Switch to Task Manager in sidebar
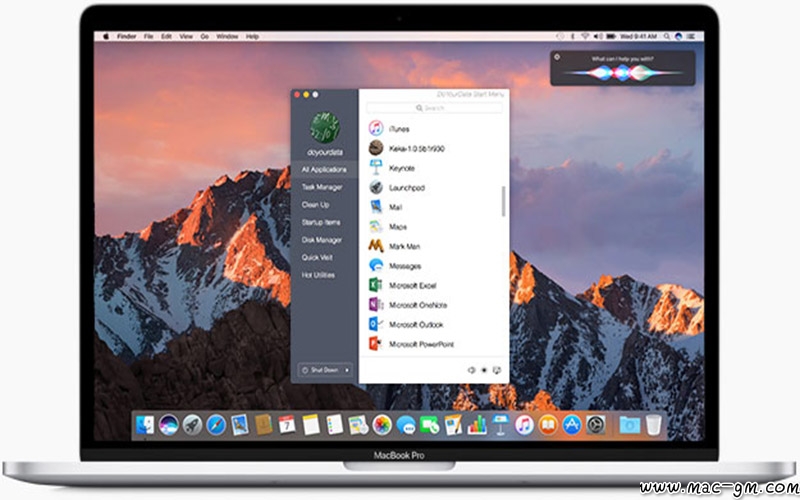The image size is (800, 500). tap(322, 187)
